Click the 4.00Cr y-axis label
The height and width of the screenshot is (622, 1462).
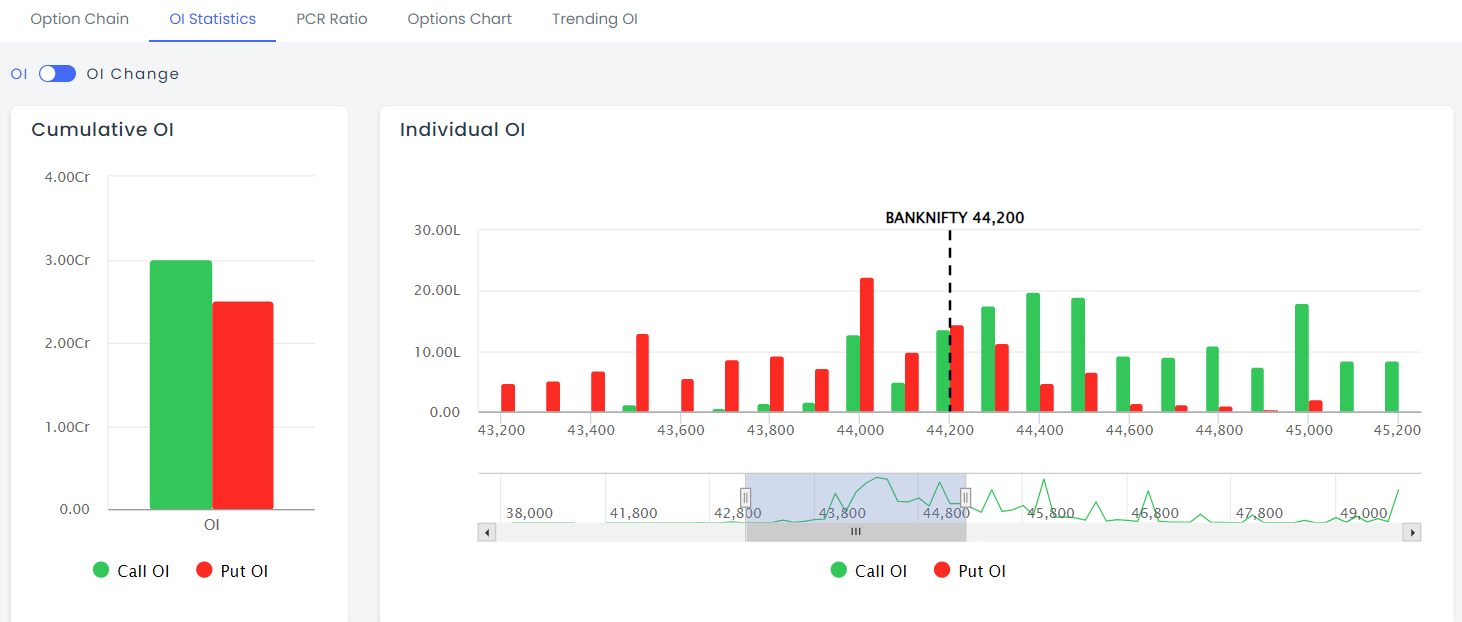click(67, 177)
